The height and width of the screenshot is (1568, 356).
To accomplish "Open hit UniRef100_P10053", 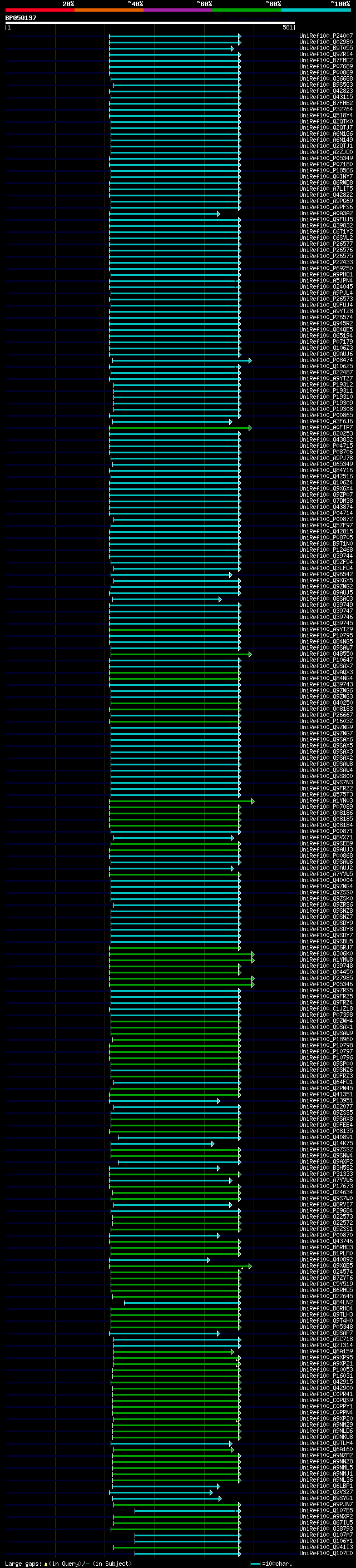I will (x=326, y=1369).
